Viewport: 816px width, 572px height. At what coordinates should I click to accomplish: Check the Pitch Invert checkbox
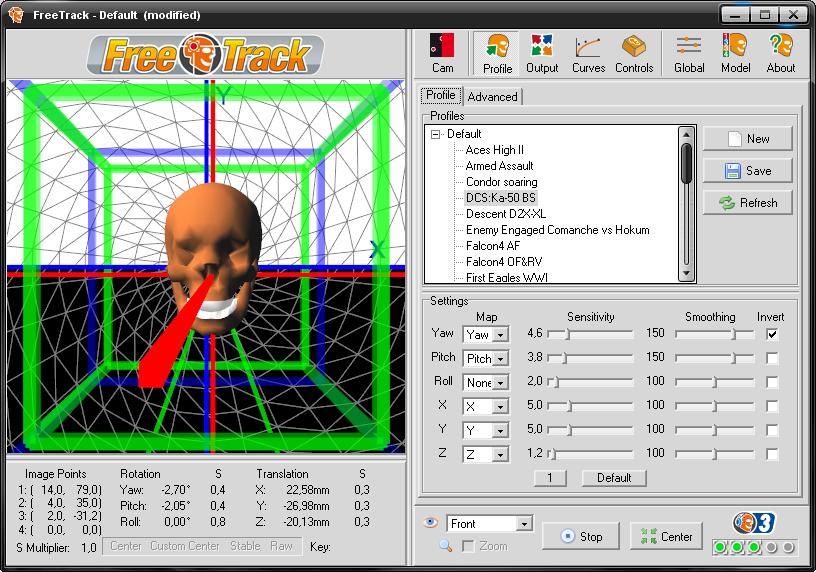click(x=772, y=358)
